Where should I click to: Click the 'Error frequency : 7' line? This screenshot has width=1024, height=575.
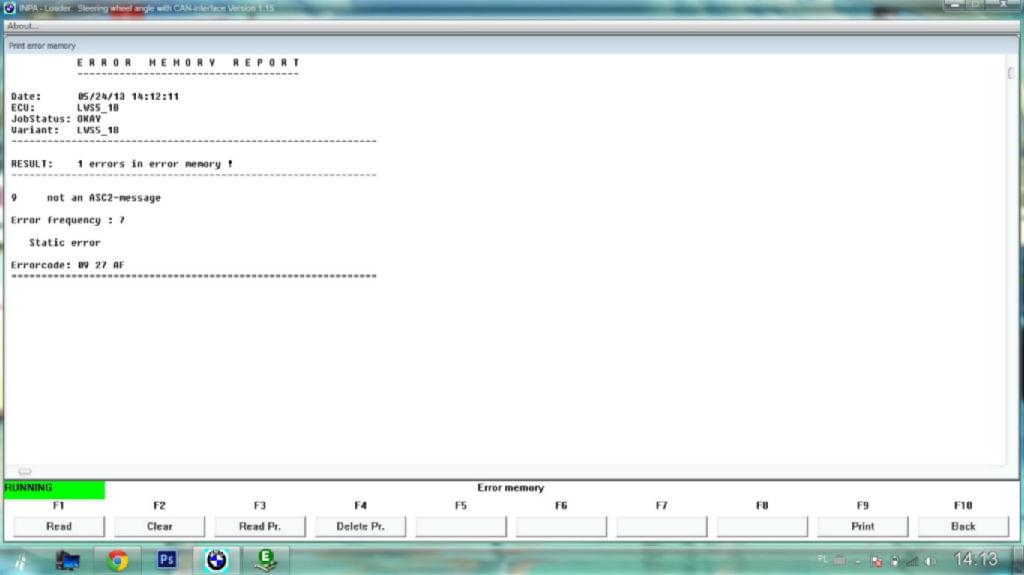click(x=68, y=220)
